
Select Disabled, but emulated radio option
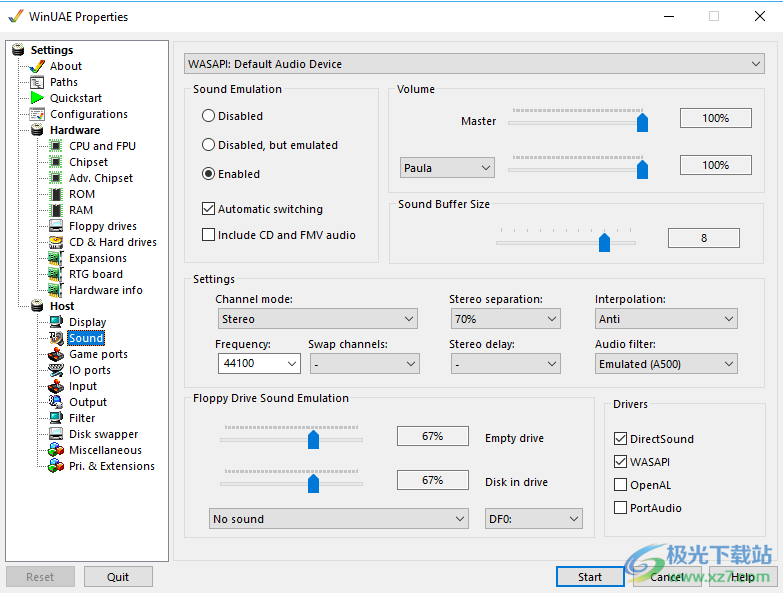pyautogui.click(x=208, y=145)
